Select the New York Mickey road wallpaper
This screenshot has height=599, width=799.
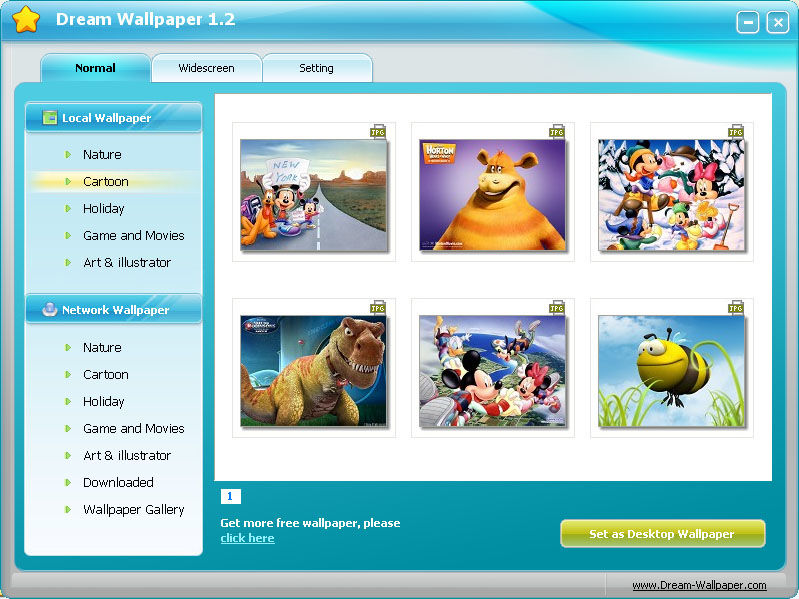point(313,195)
